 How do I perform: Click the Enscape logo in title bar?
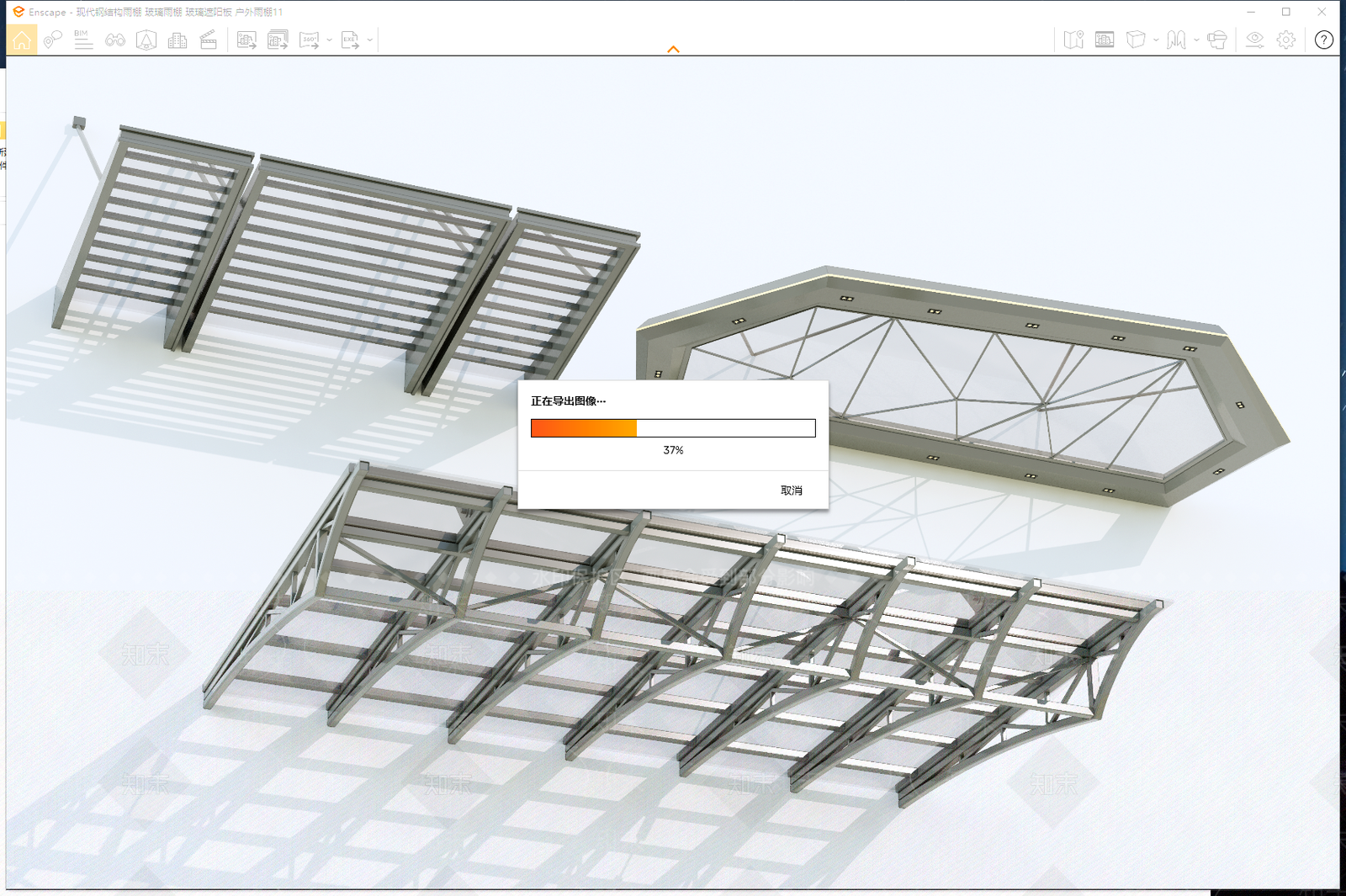tap(19, 12)
